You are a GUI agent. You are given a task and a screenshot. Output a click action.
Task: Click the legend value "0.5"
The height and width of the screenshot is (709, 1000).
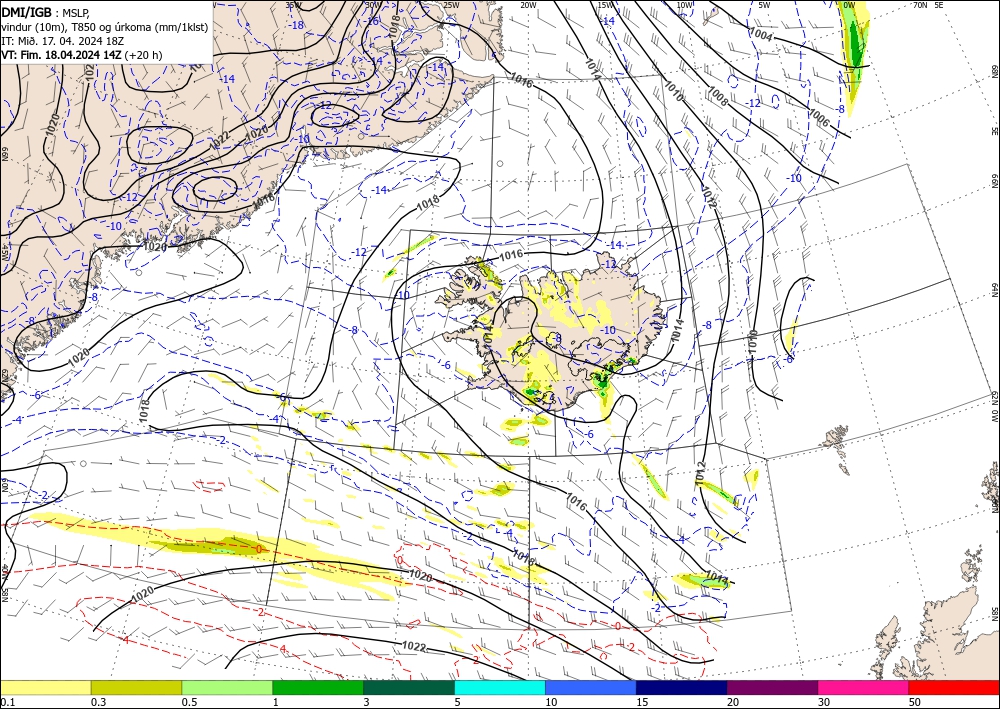click(189, 702)
